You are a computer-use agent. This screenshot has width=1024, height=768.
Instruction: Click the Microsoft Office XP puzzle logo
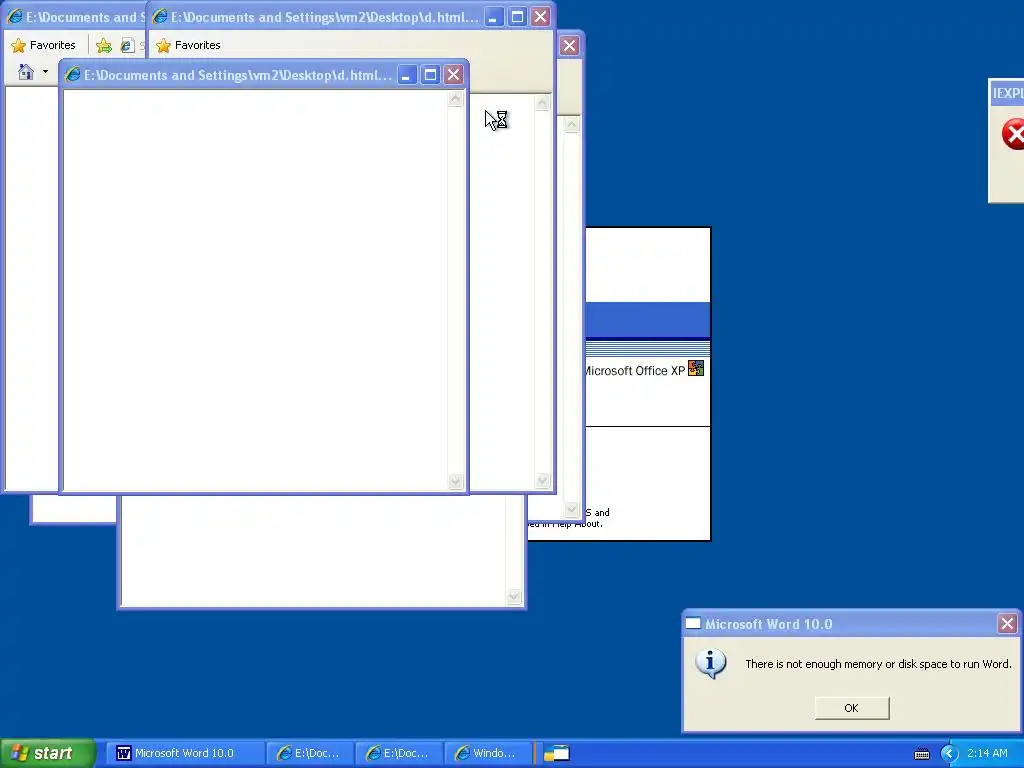click(696, 368)
